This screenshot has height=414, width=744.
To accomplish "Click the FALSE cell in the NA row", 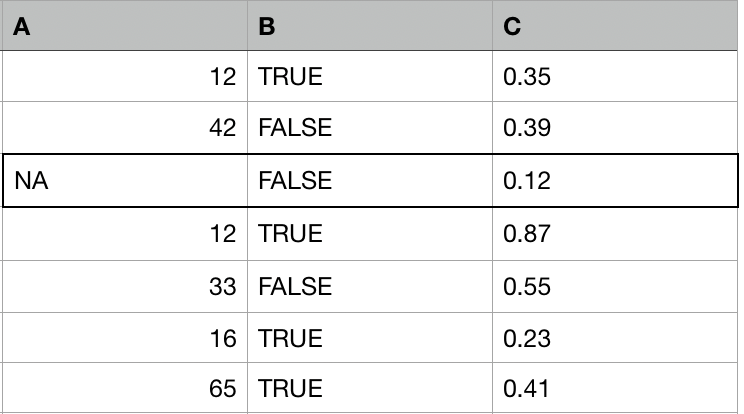I will (x=369, y=181).
